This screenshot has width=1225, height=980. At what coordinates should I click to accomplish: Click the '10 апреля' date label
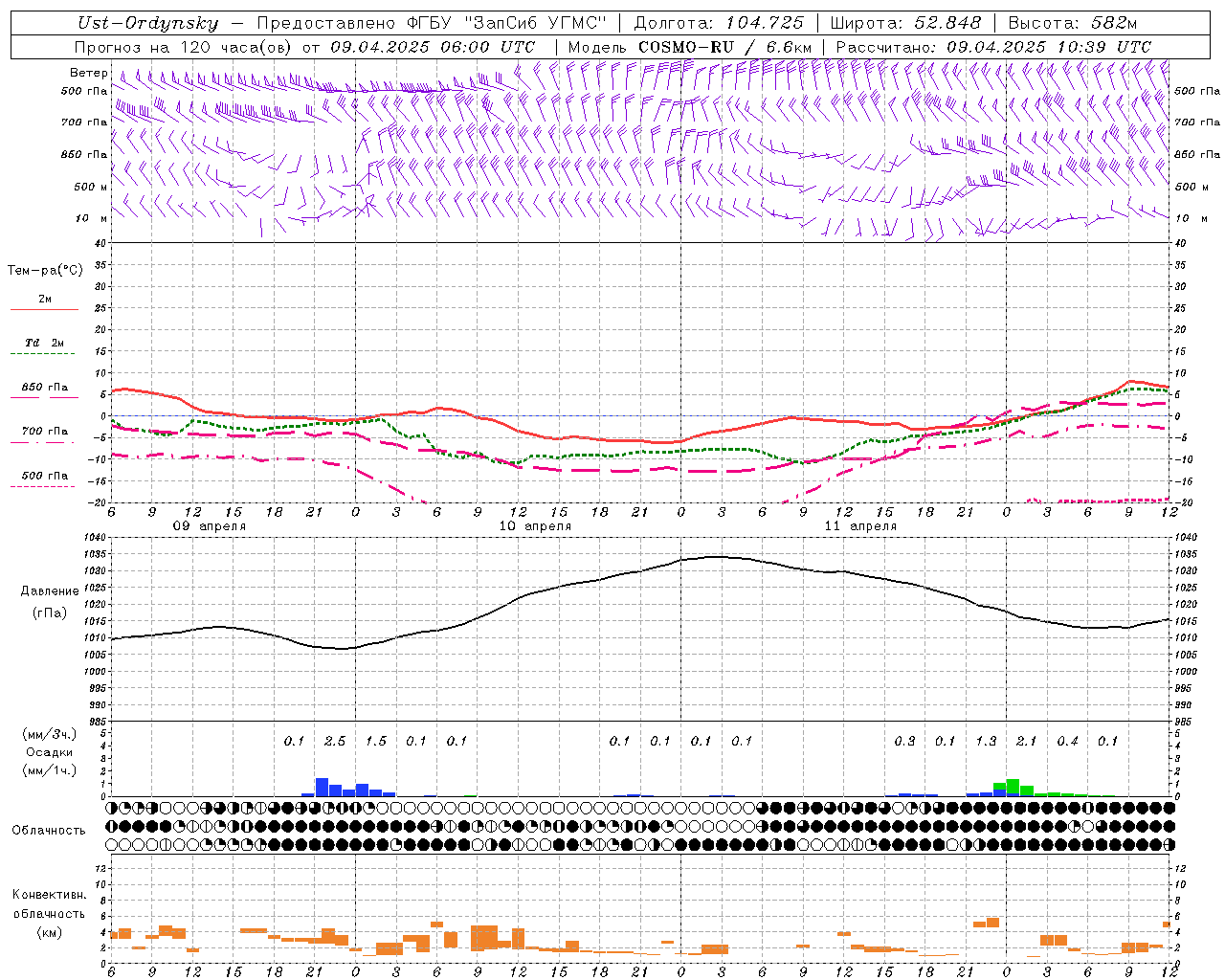[x=535, y=526]
